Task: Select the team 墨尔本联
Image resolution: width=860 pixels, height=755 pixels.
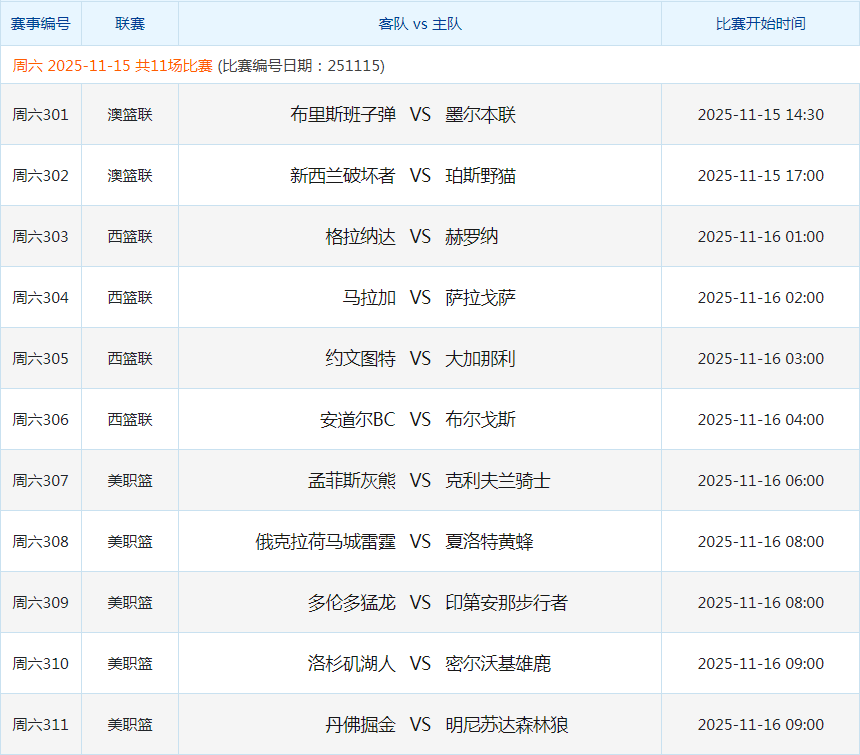Action: click(x=479, y=114)
